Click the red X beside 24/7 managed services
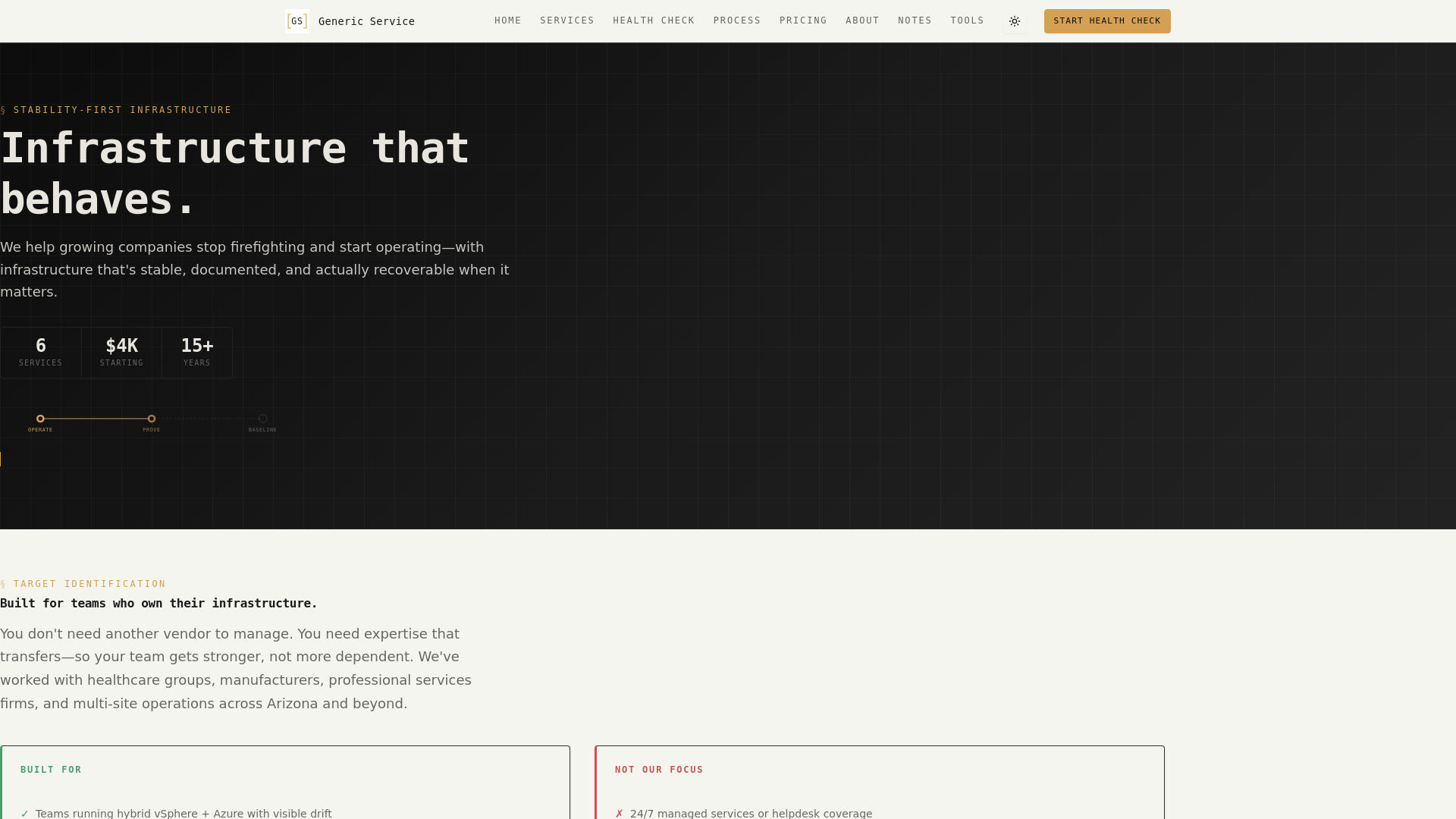 pos(620,814)
